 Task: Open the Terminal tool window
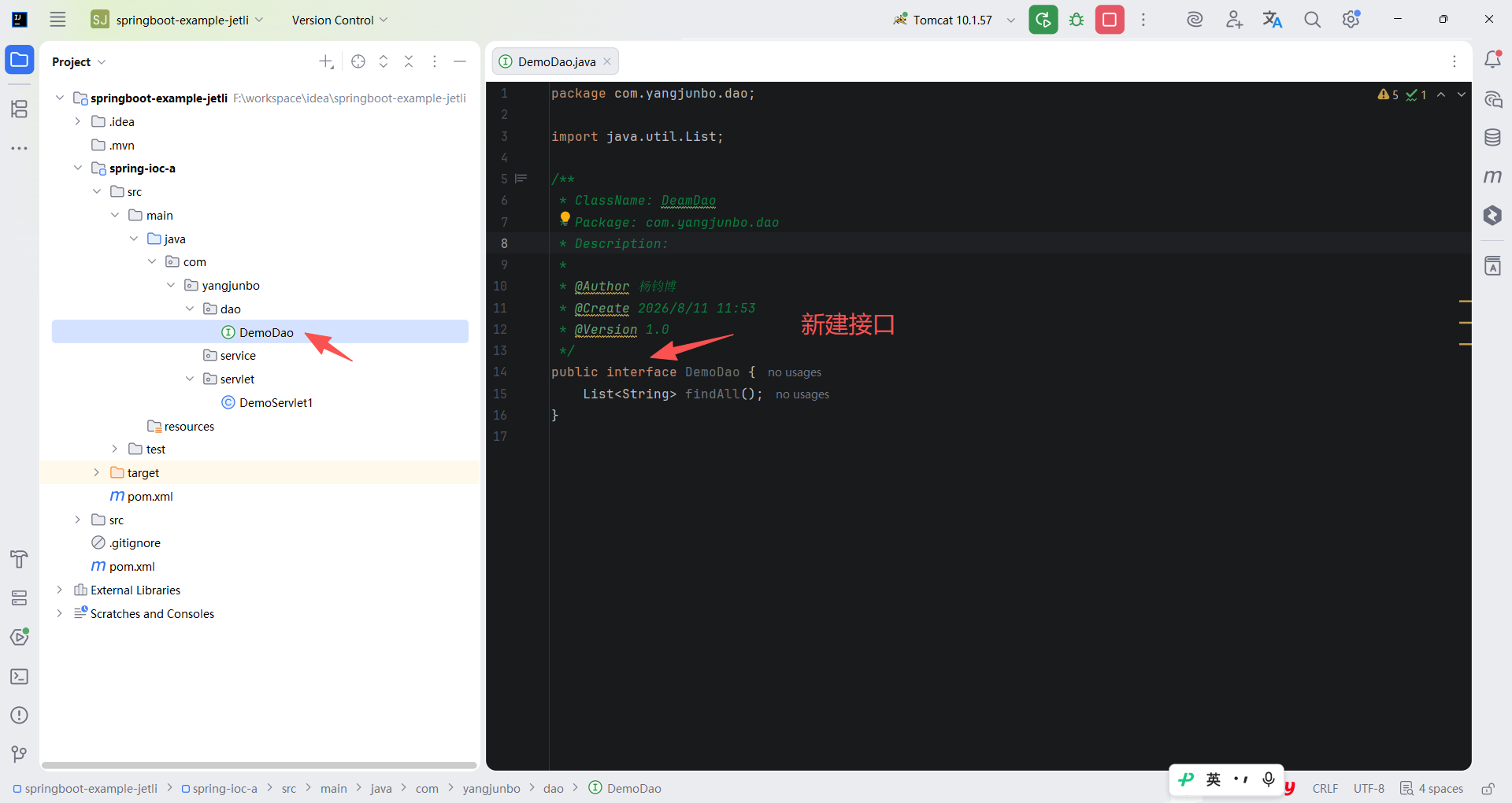coord(20,676)
